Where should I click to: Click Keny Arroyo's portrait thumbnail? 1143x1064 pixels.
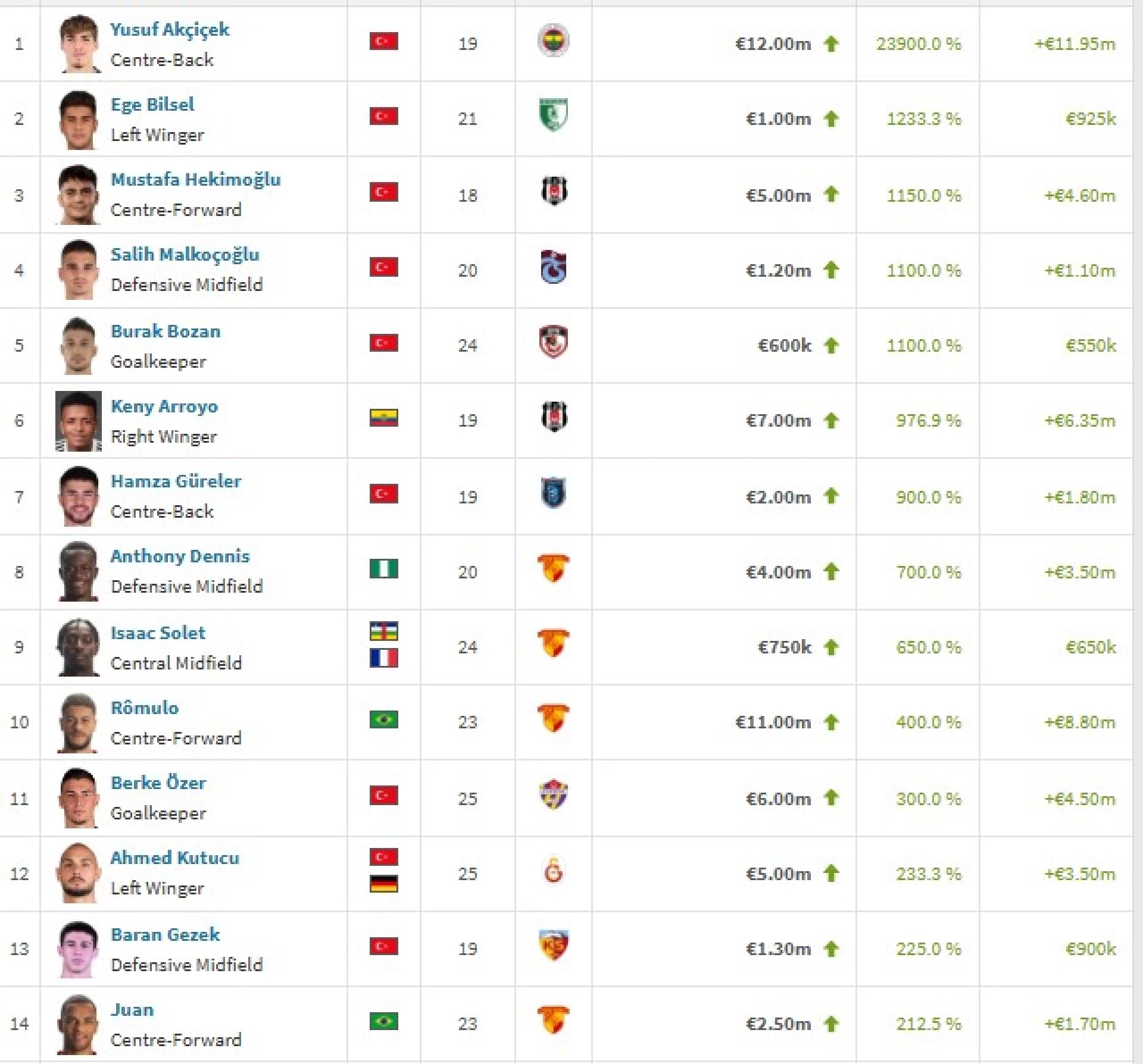pos(79,421)
